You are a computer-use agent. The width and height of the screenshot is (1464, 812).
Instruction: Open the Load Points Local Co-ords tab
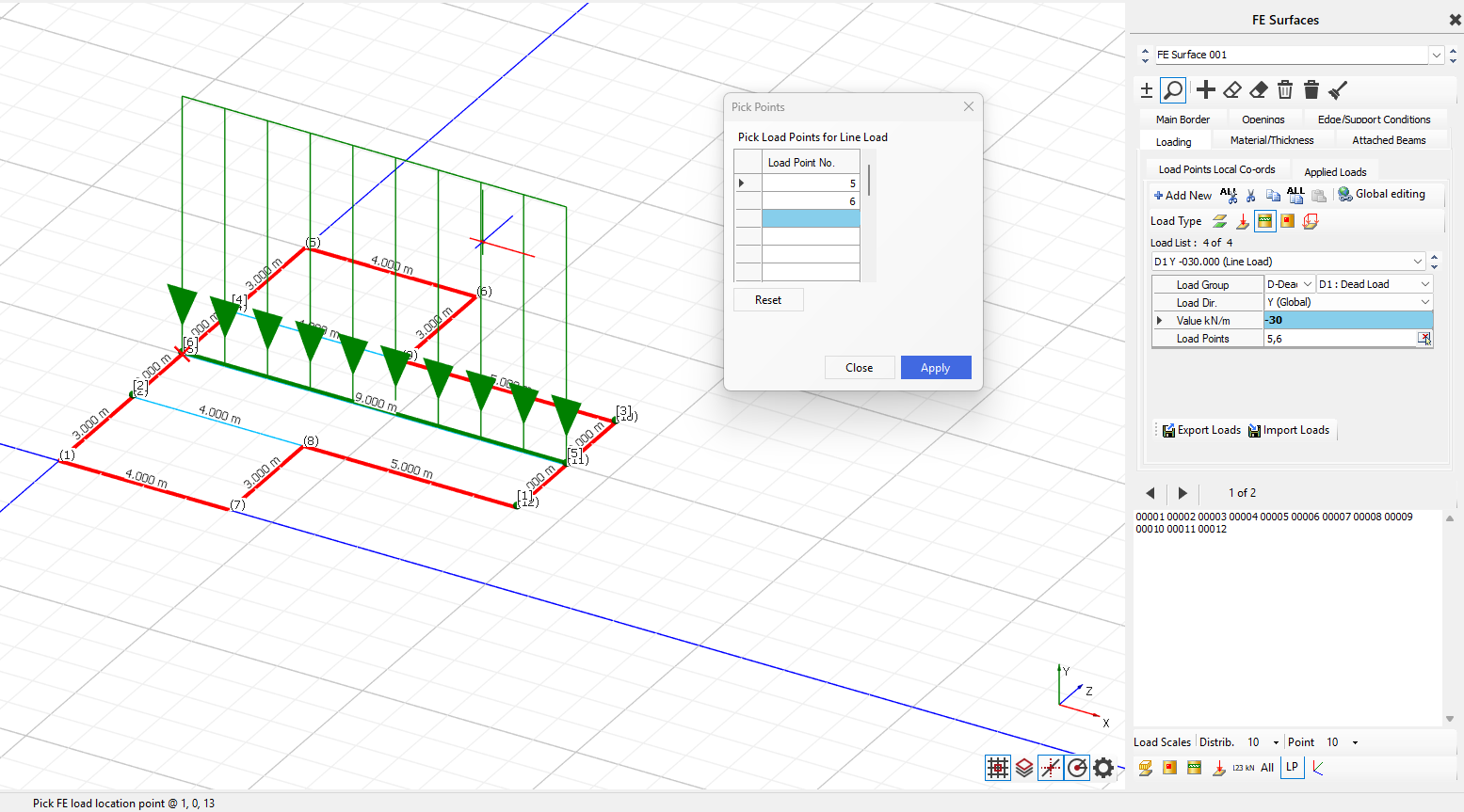(x=1216, y=170)
